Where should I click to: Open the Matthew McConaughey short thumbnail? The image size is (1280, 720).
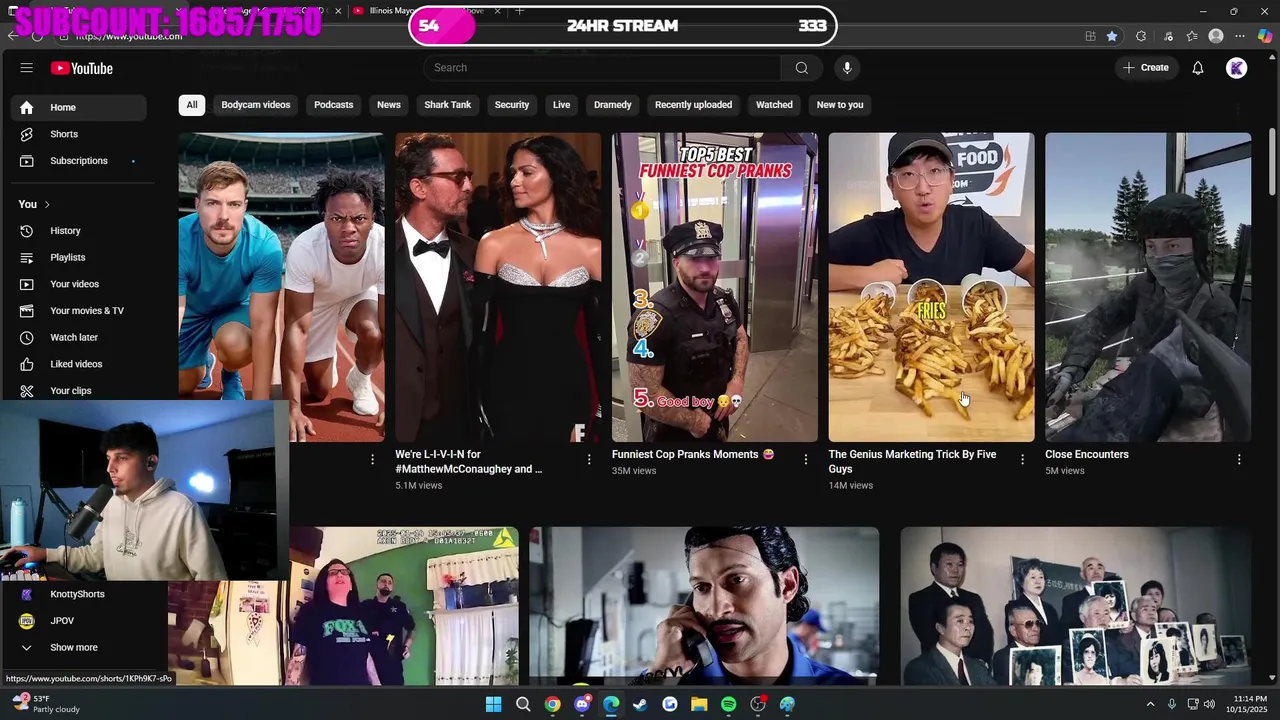498,287
